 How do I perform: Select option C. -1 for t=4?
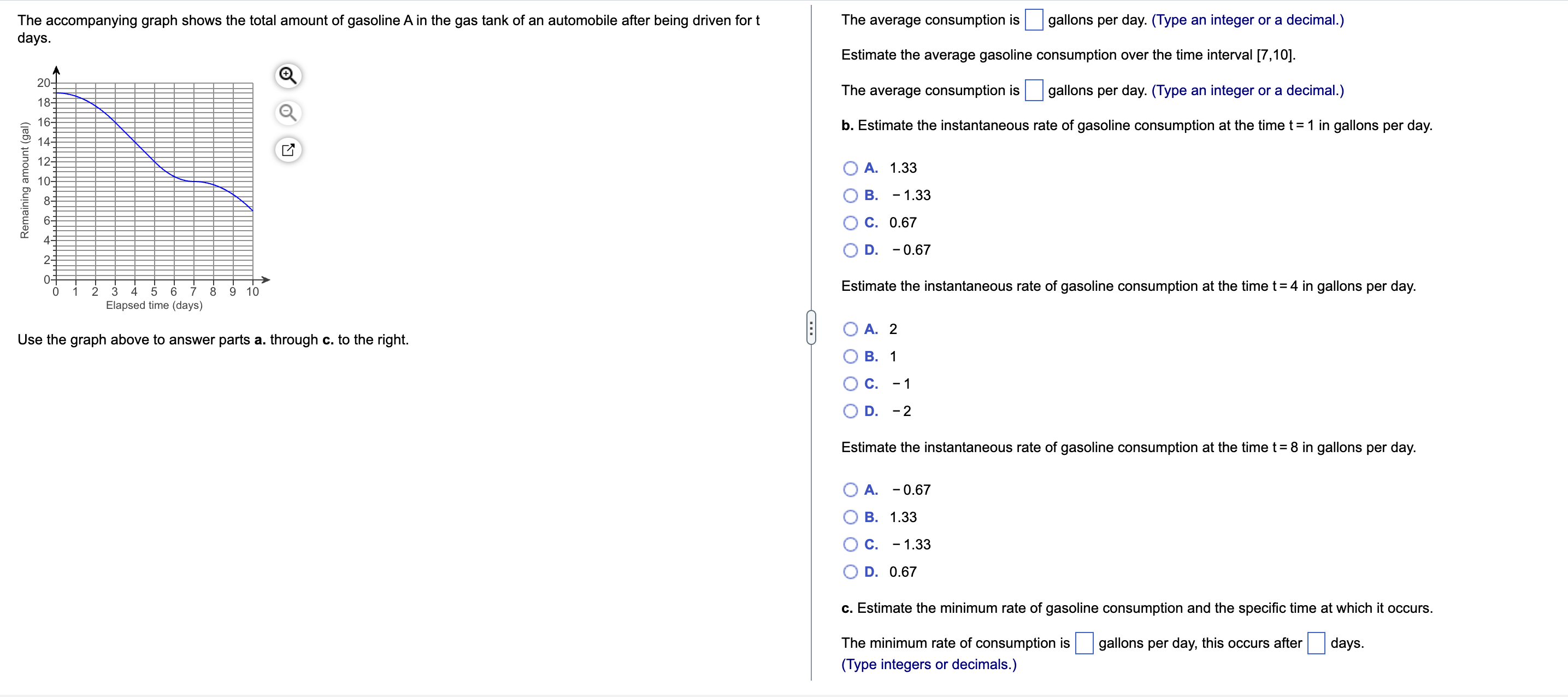pos(850,383)
